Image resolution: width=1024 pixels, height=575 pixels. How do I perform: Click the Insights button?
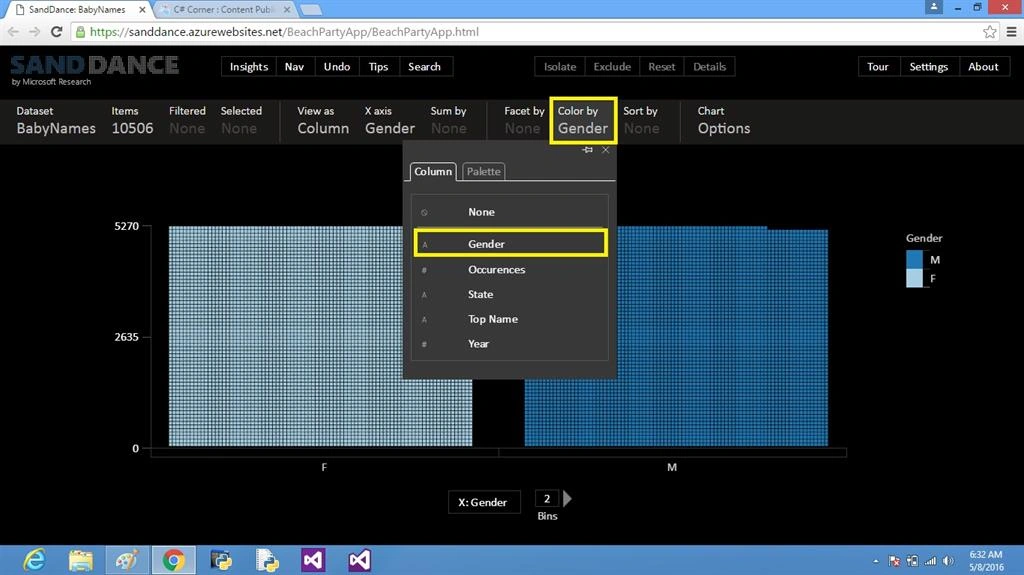pos(249,67)
